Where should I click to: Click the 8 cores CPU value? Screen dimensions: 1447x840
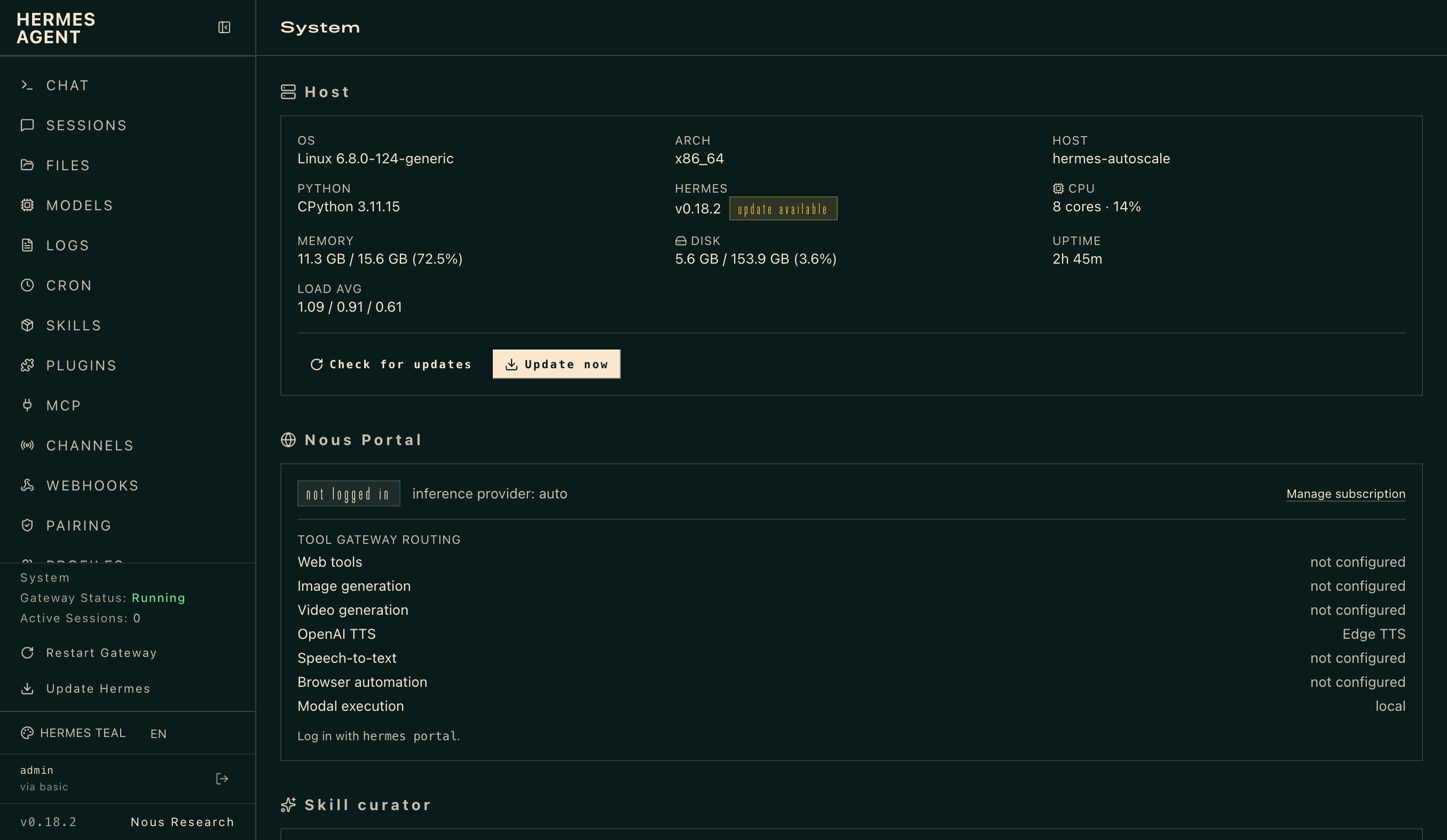click(1097, 207)
